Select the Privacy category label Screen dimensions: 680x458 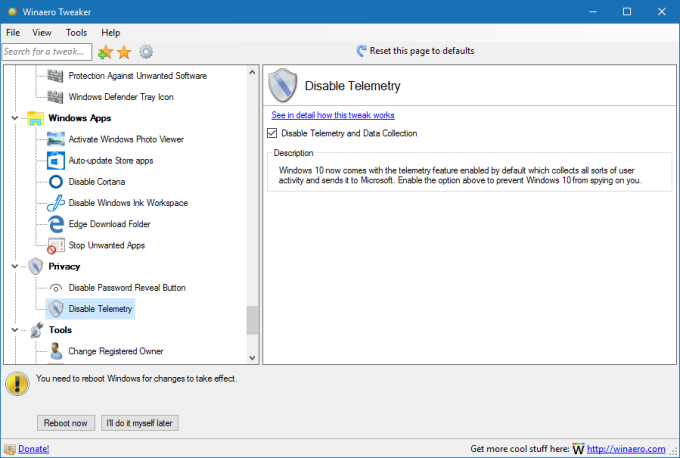(x=64, y=266)
